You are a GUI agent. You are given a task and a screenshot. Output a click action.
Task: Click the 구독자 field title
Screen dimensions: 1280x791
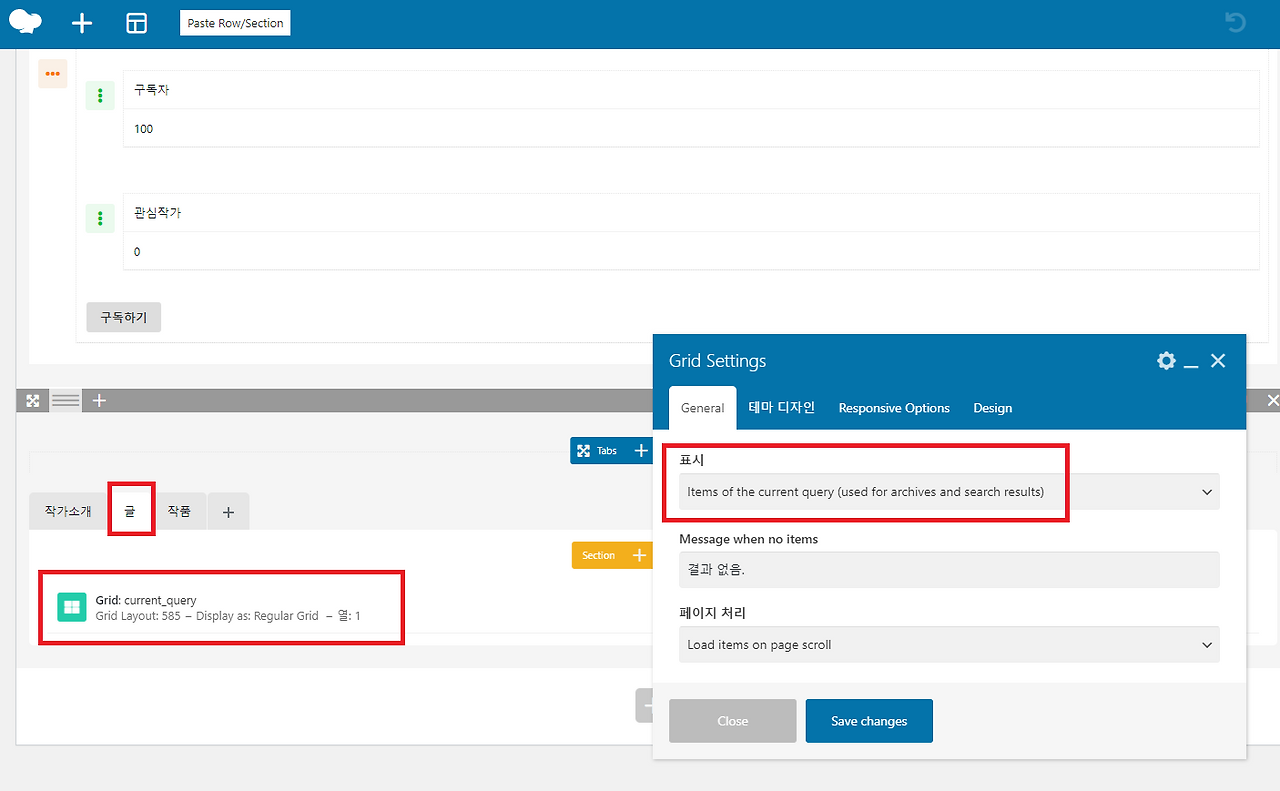tap(151, 90)
